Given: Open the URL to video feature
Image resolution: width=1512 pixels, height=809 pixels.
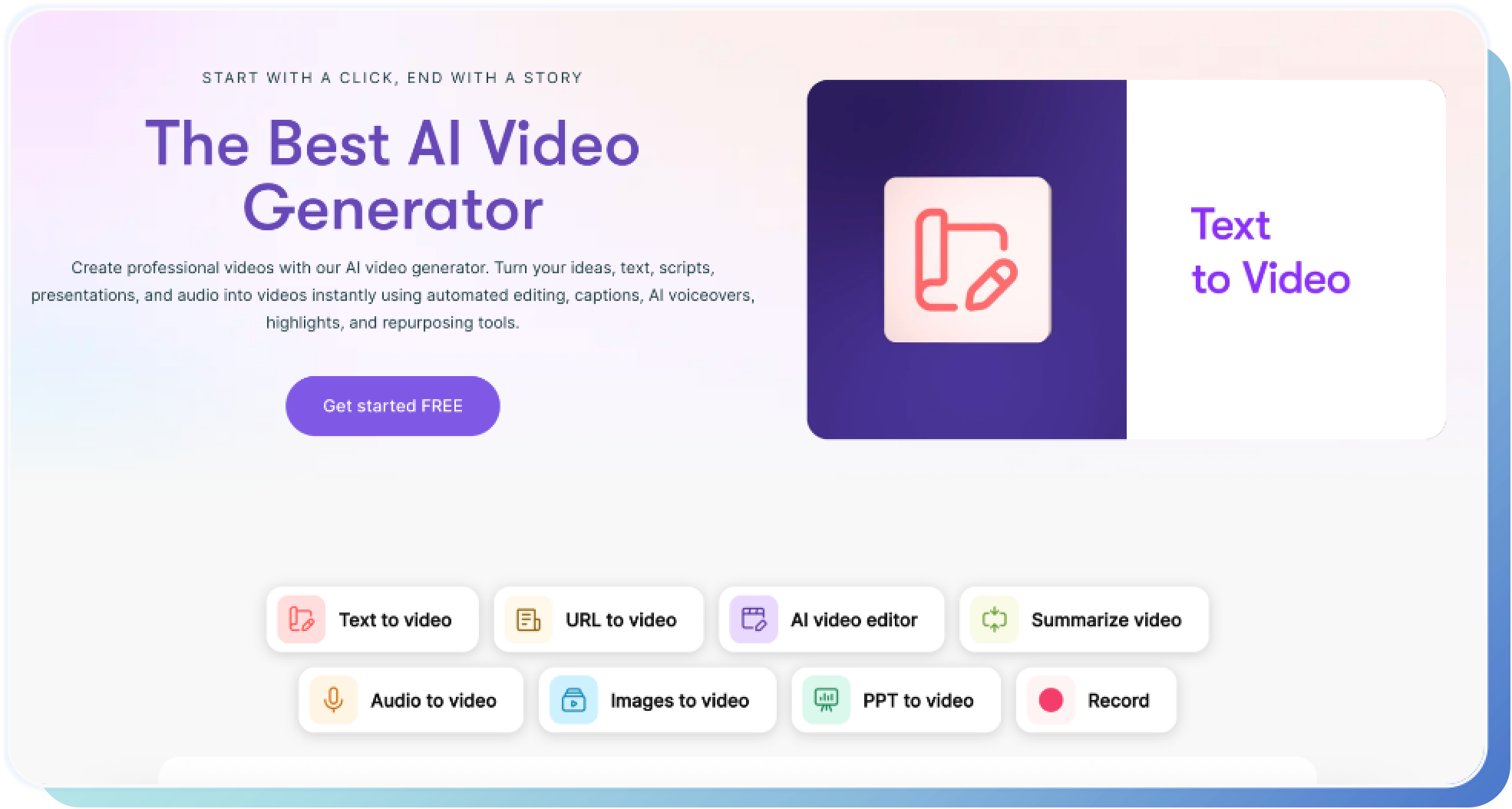Looking at the screenshot, I should pos(599,619).
